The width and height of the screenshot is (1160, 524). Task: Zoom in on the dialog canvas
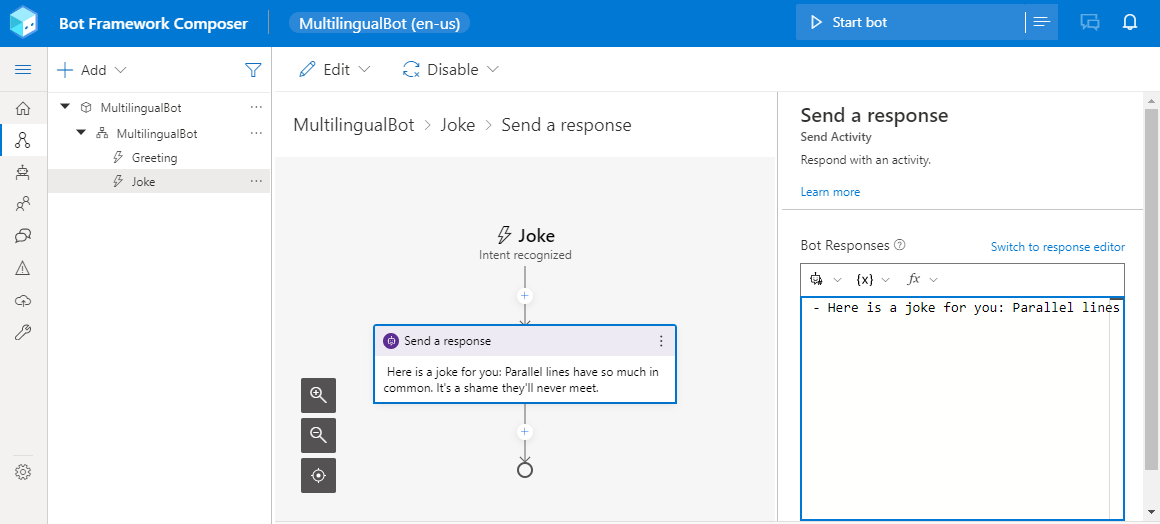point(318,395)
